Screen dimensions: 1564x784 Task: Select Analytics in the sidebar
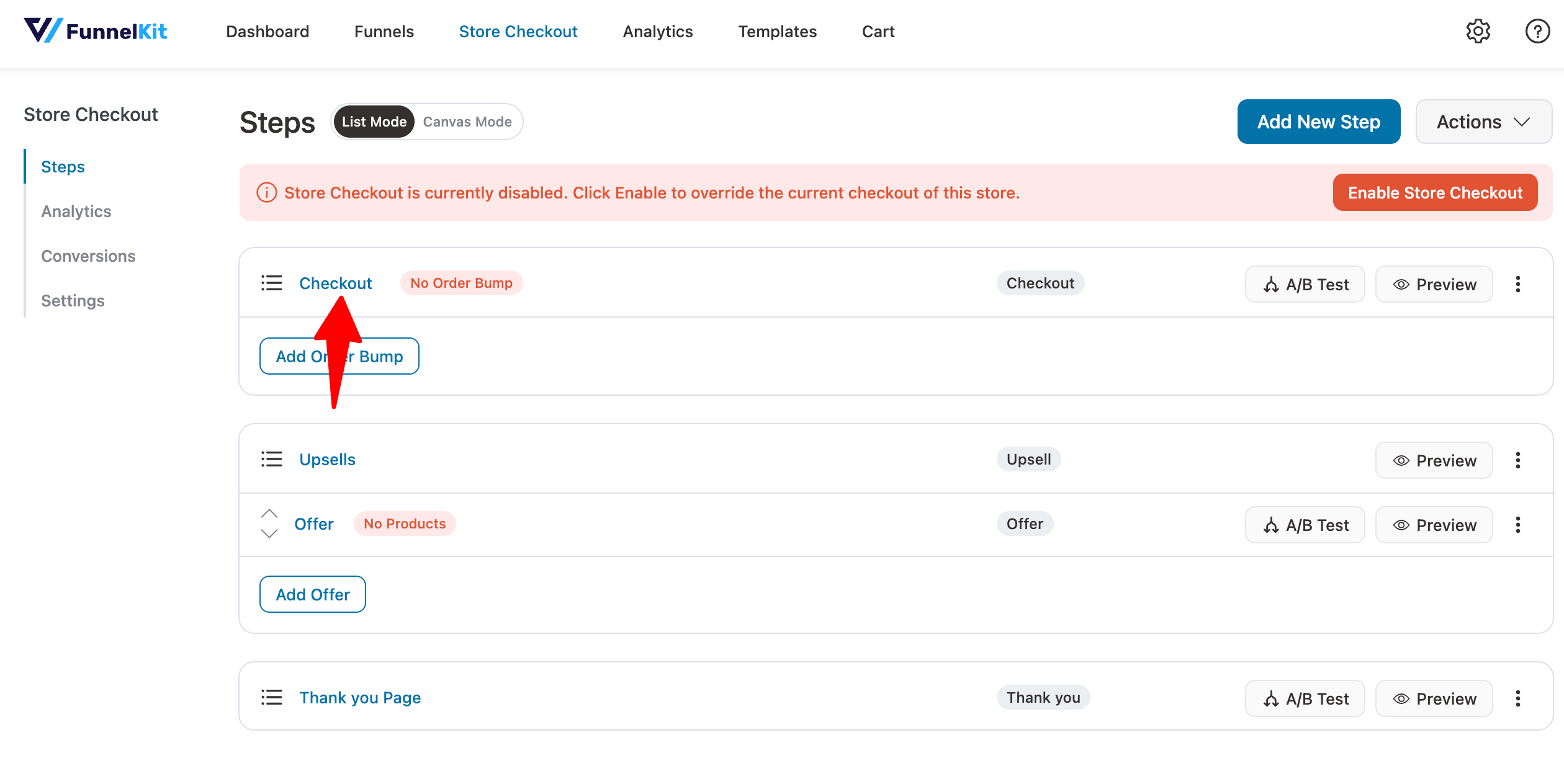76,212
